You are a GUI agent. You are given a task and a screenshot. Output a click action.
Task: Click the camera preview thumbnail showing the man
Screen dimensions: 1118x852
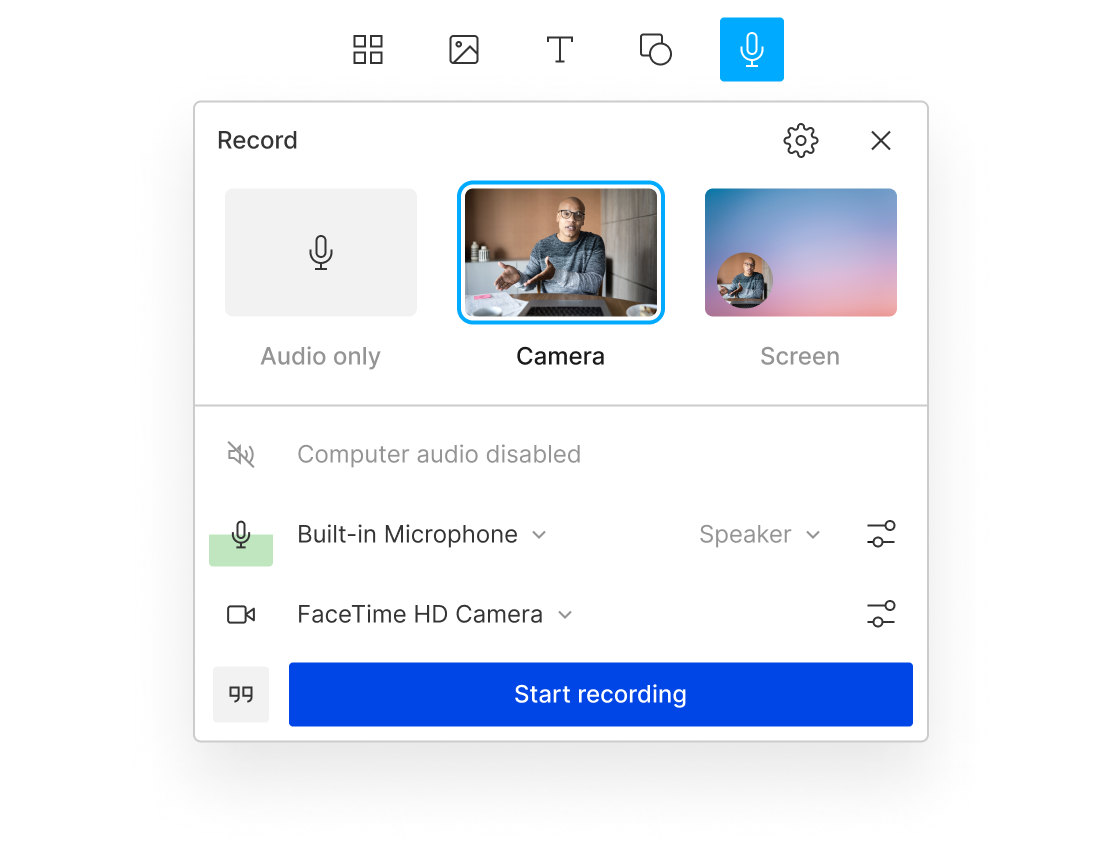click(x=560, y=252)
